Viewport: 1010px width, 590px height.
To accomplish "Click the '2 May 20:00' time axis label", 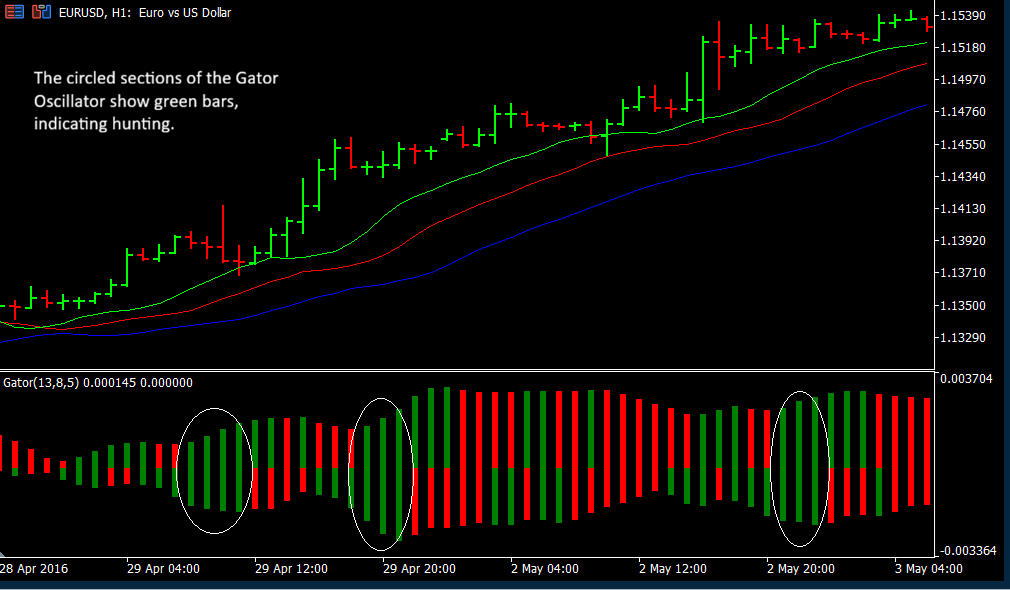I will 801,569.
